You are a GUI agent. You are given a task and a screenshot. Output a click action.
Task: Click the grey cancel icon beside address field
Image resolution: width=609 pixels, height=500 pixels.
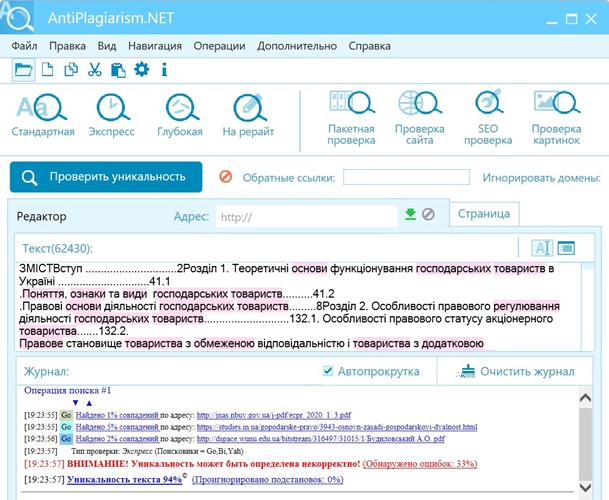coord(428,214)
